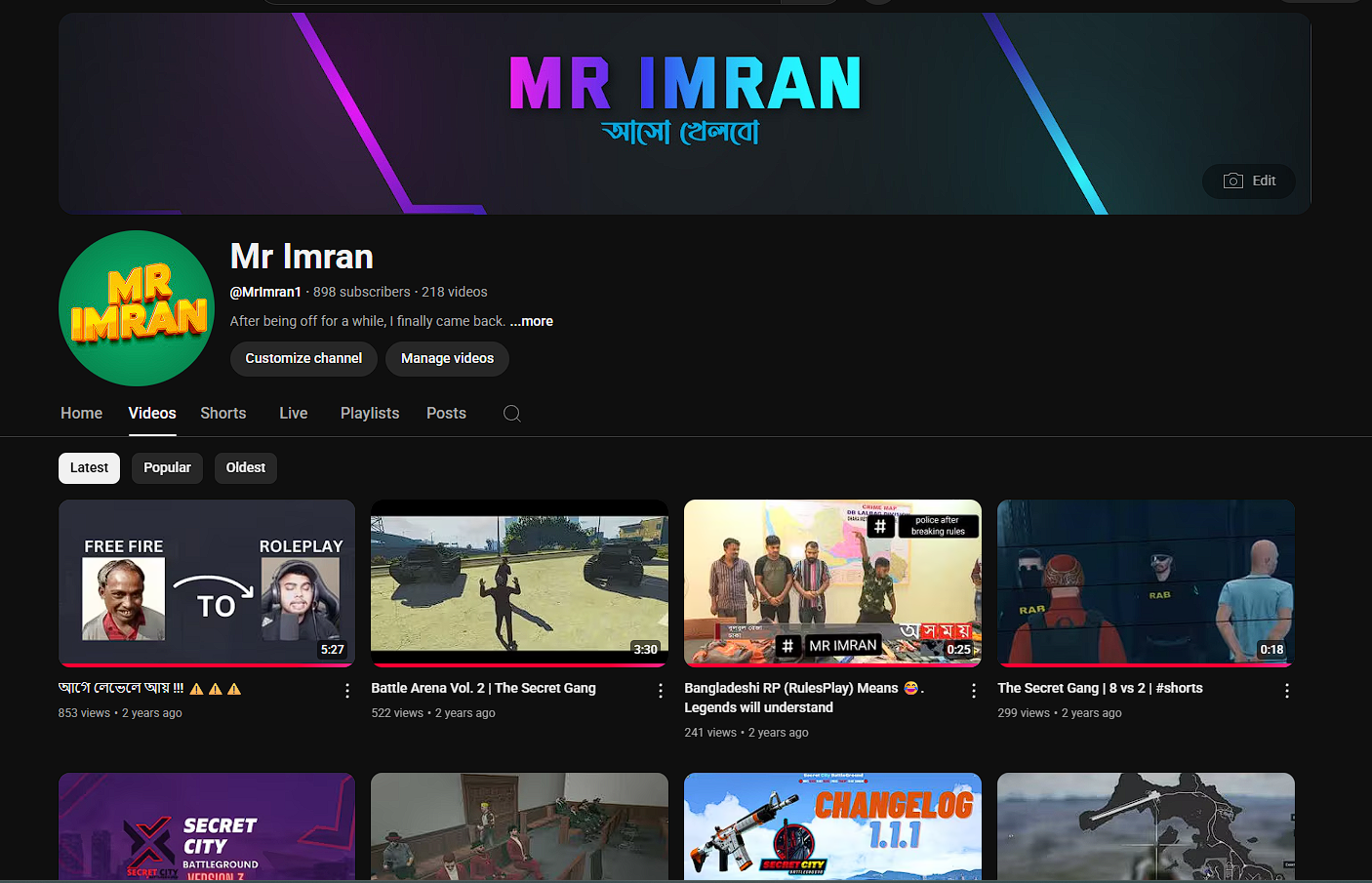The image size is (1372, 883).
Task: Go to the Live tab
Action: point(294,414)
